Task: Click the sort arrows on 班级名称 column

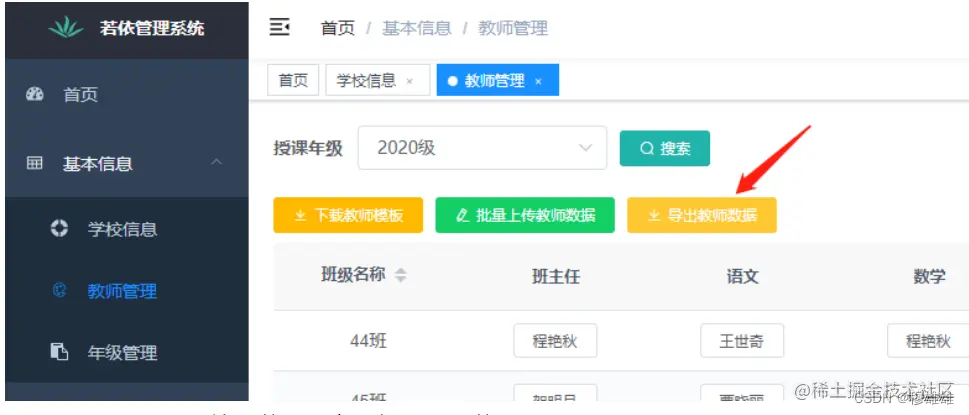Action: pos(401,275)
